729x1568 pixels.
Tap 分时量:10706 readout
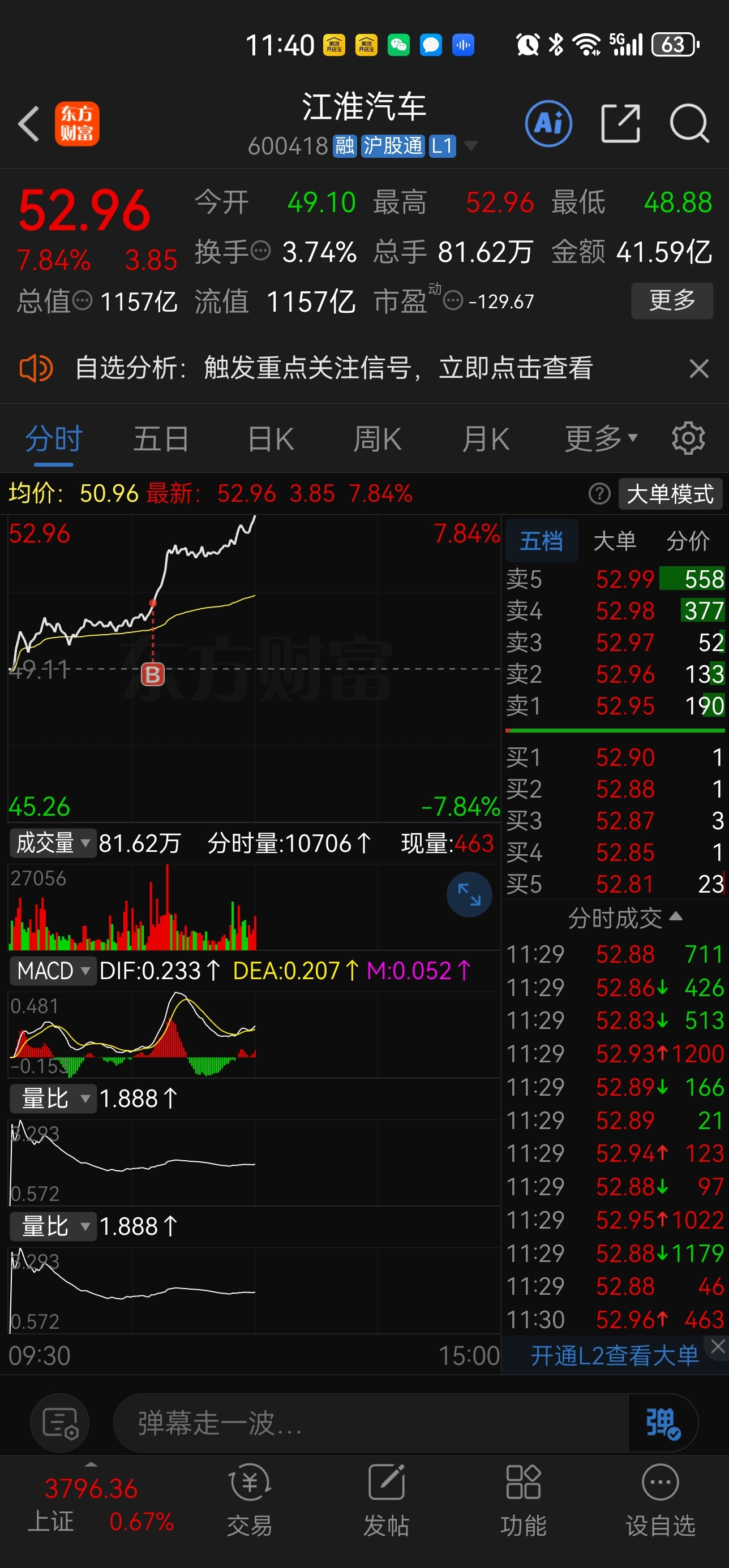click(289, 843)
